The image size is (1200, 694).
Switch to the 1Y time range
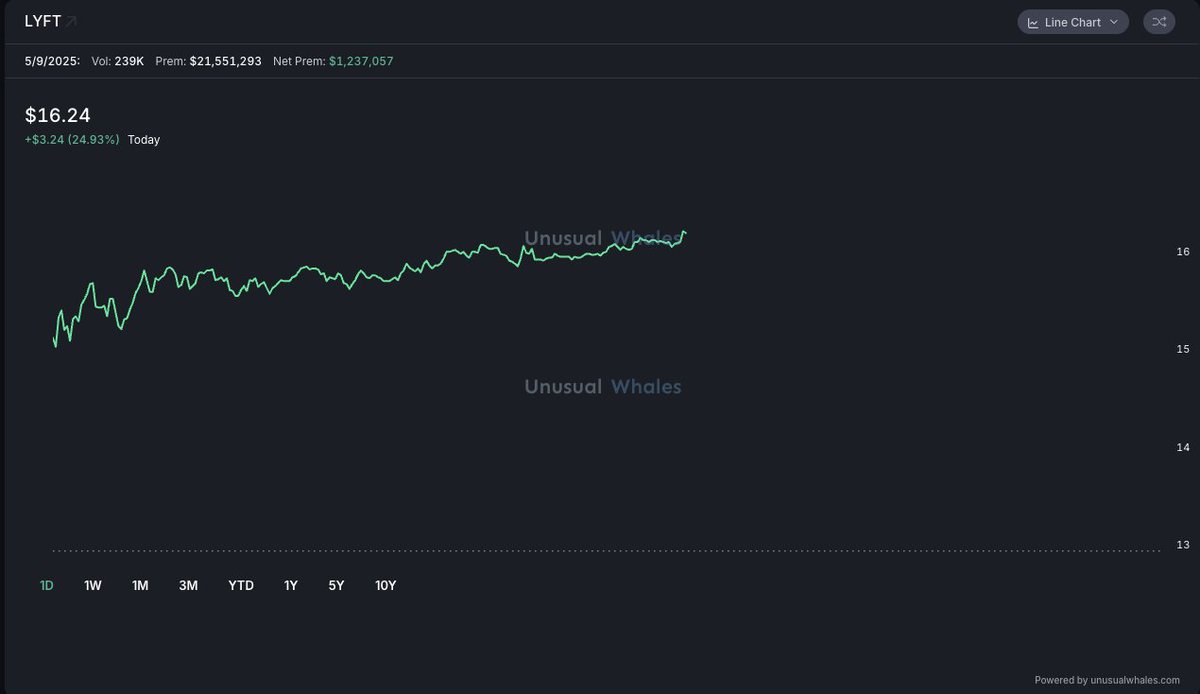291,586
